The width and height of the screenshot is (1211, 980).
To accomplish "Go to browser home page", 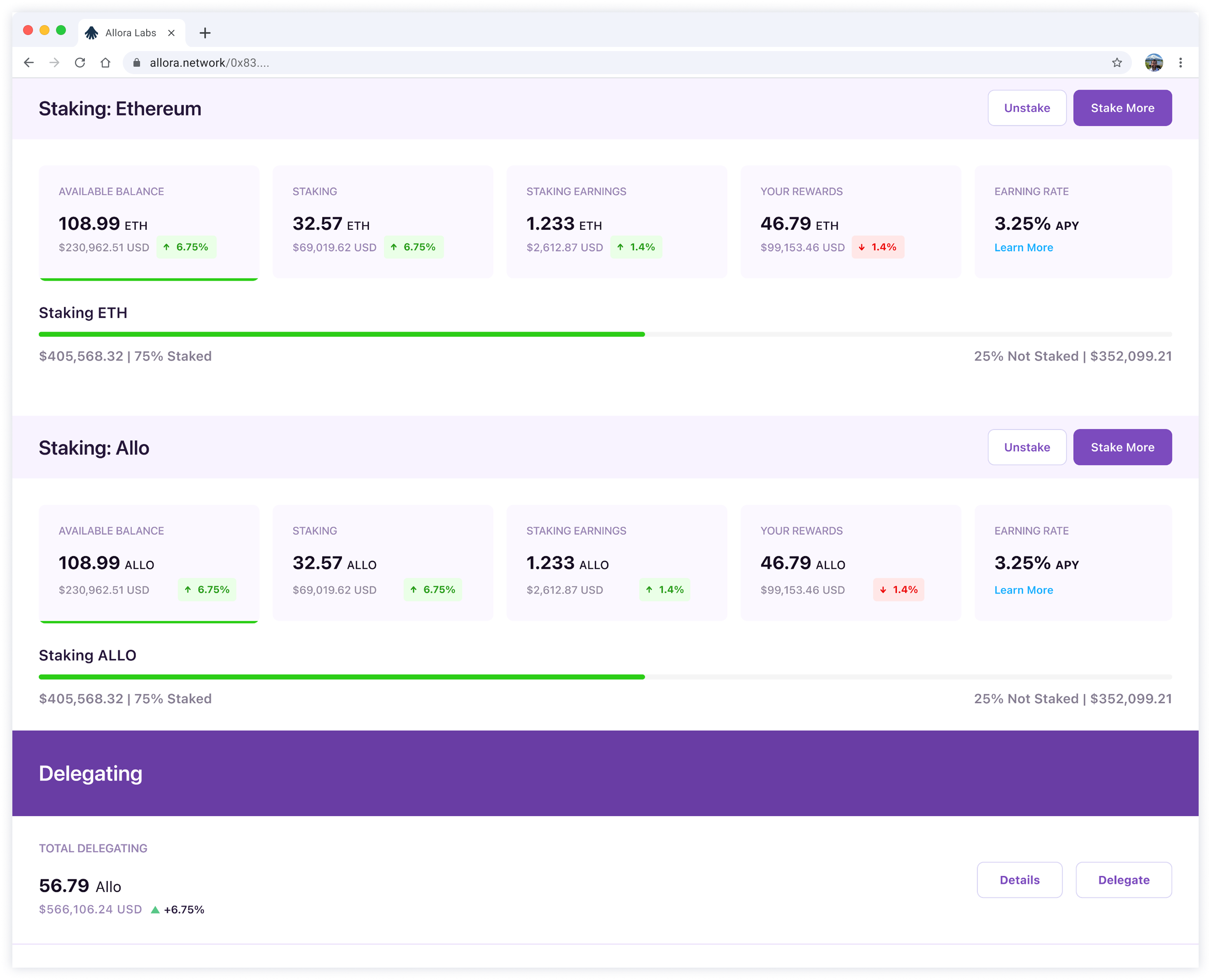I will click(105, 63).
